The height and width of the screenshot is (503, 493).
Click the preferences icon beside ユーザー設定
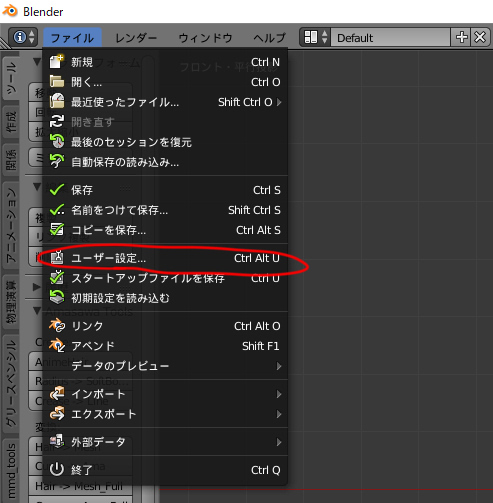(57, 258)
